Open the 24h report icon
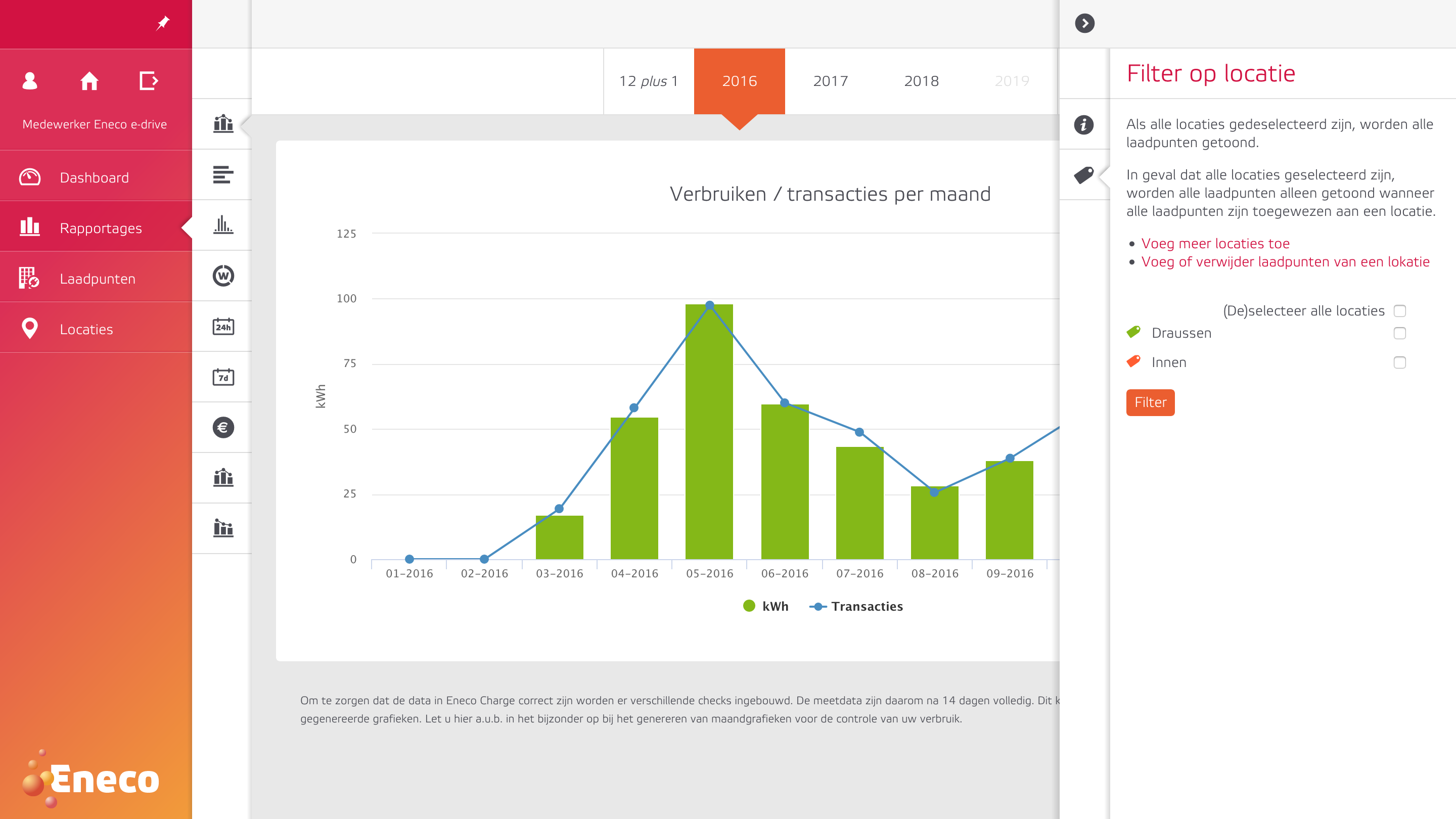1456x819 pixels. [x=223, y=327]
